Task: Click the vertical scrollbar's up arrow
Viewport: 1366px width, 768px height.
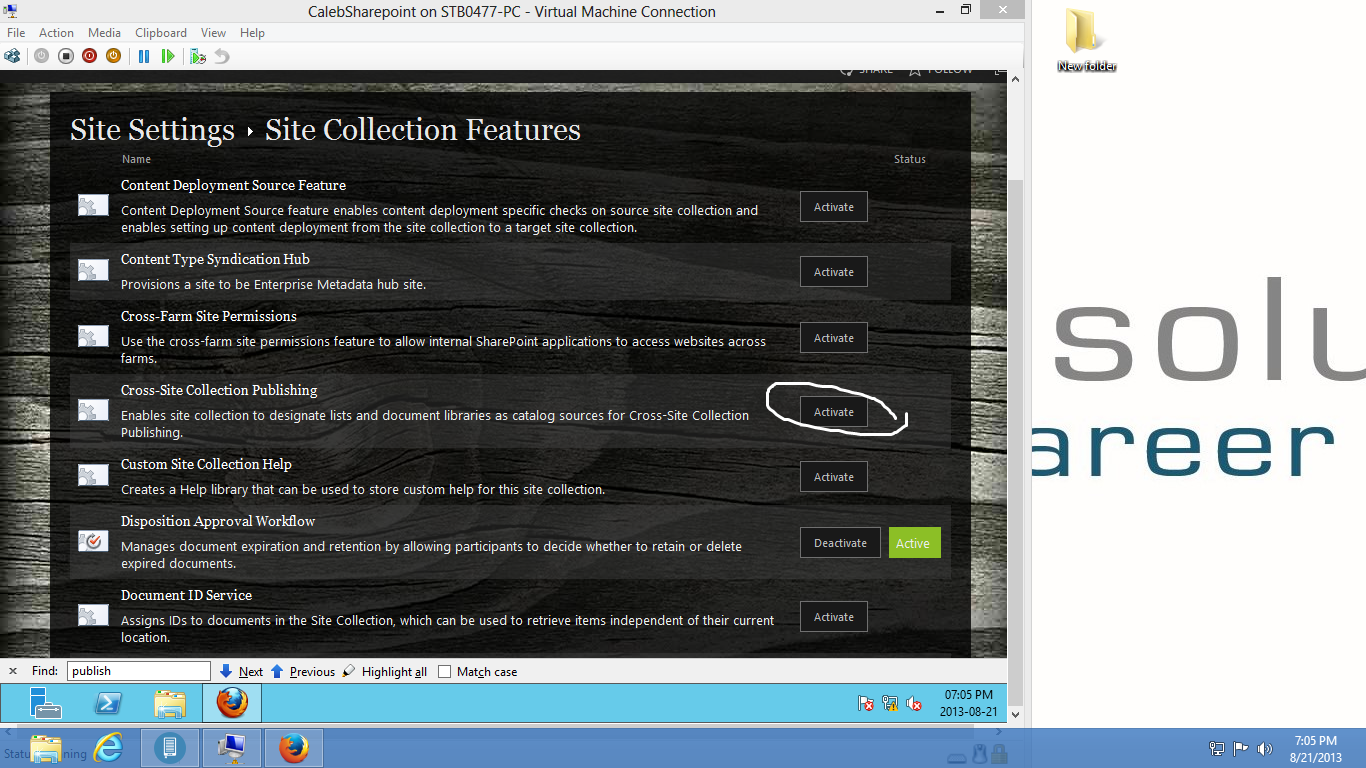Action: (x=1016, y=79)
